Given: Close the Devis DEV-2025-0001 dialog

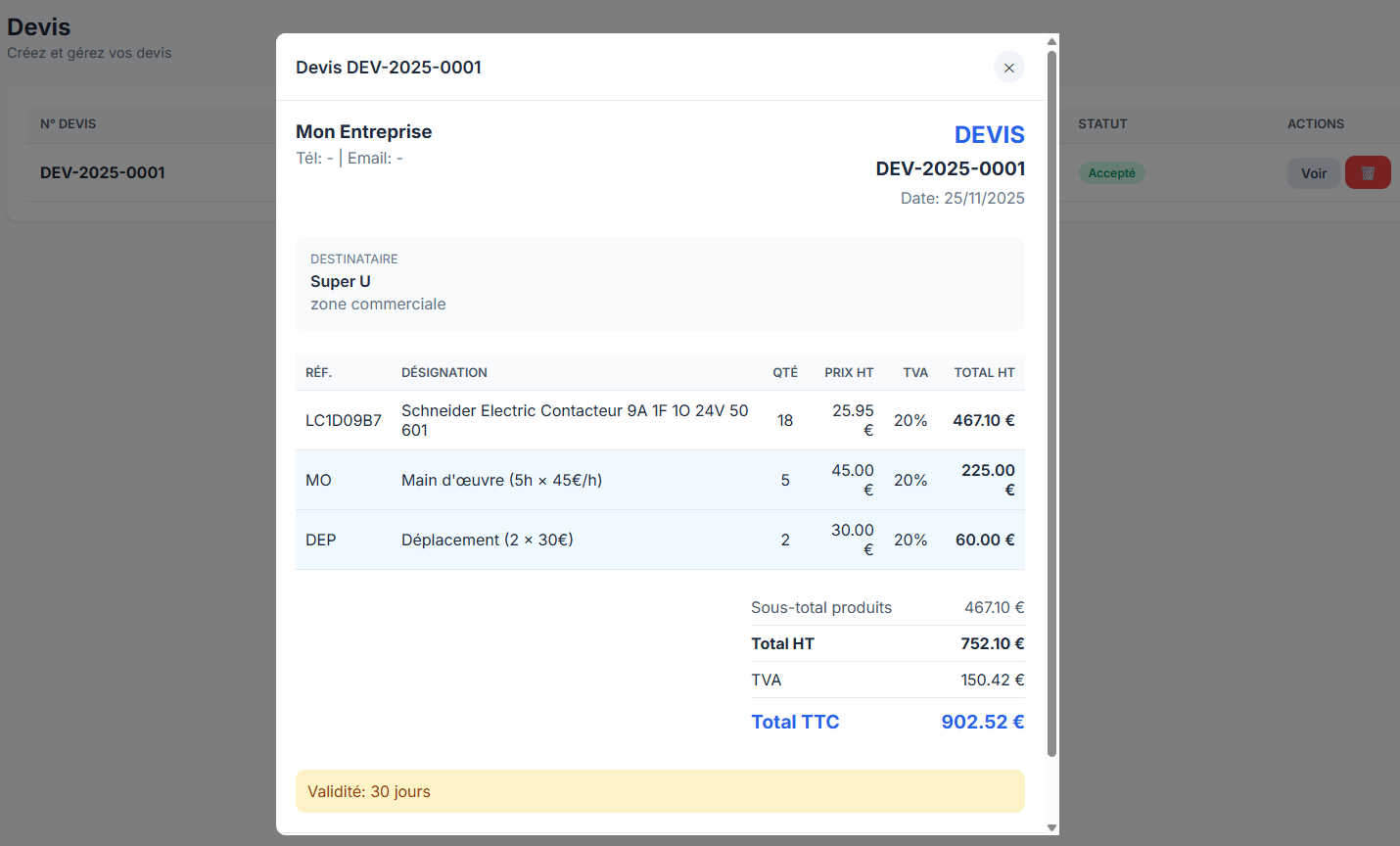Looking at the screenshot, I should [x=1008, y=68].
